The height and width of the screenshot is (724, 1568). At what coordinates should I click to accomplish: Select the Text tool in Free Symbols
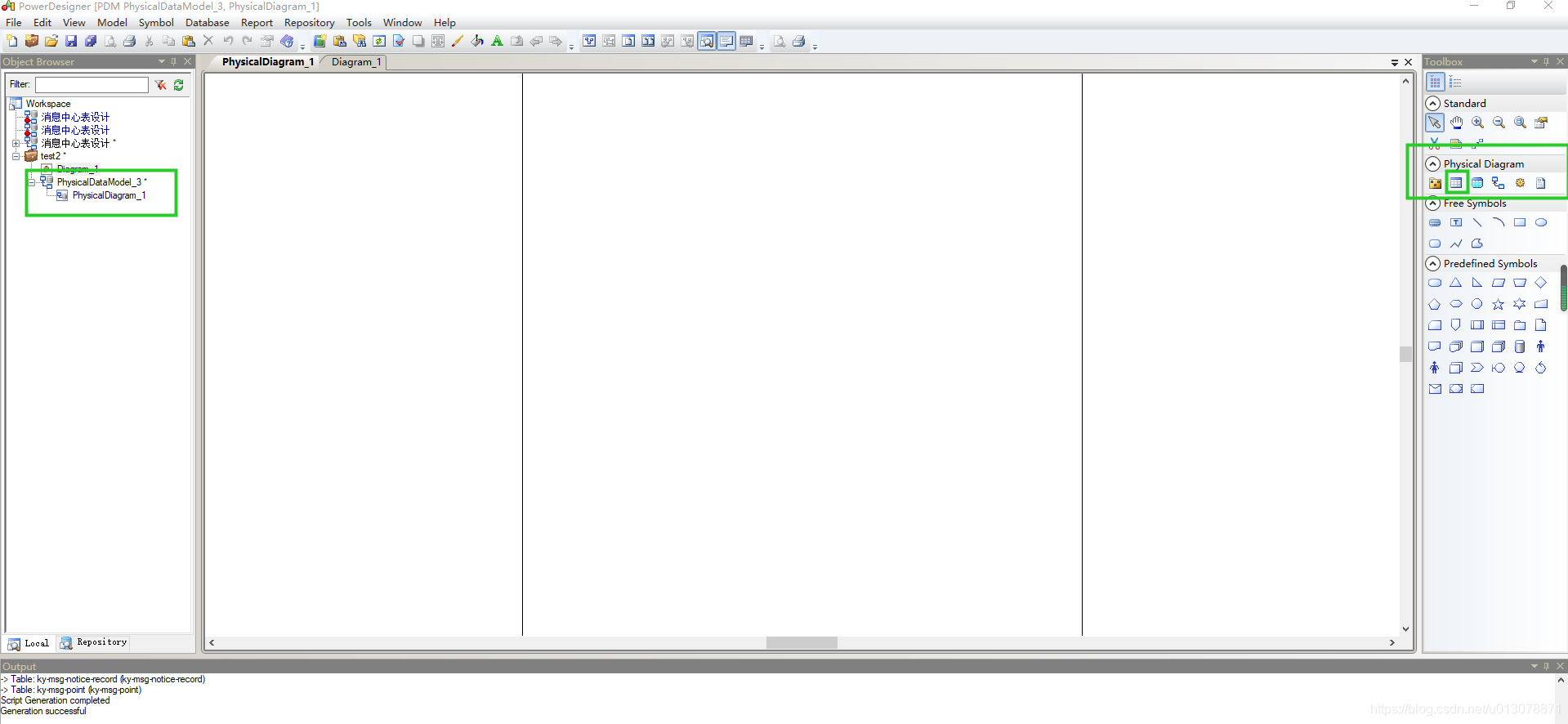coord(1456,222)
